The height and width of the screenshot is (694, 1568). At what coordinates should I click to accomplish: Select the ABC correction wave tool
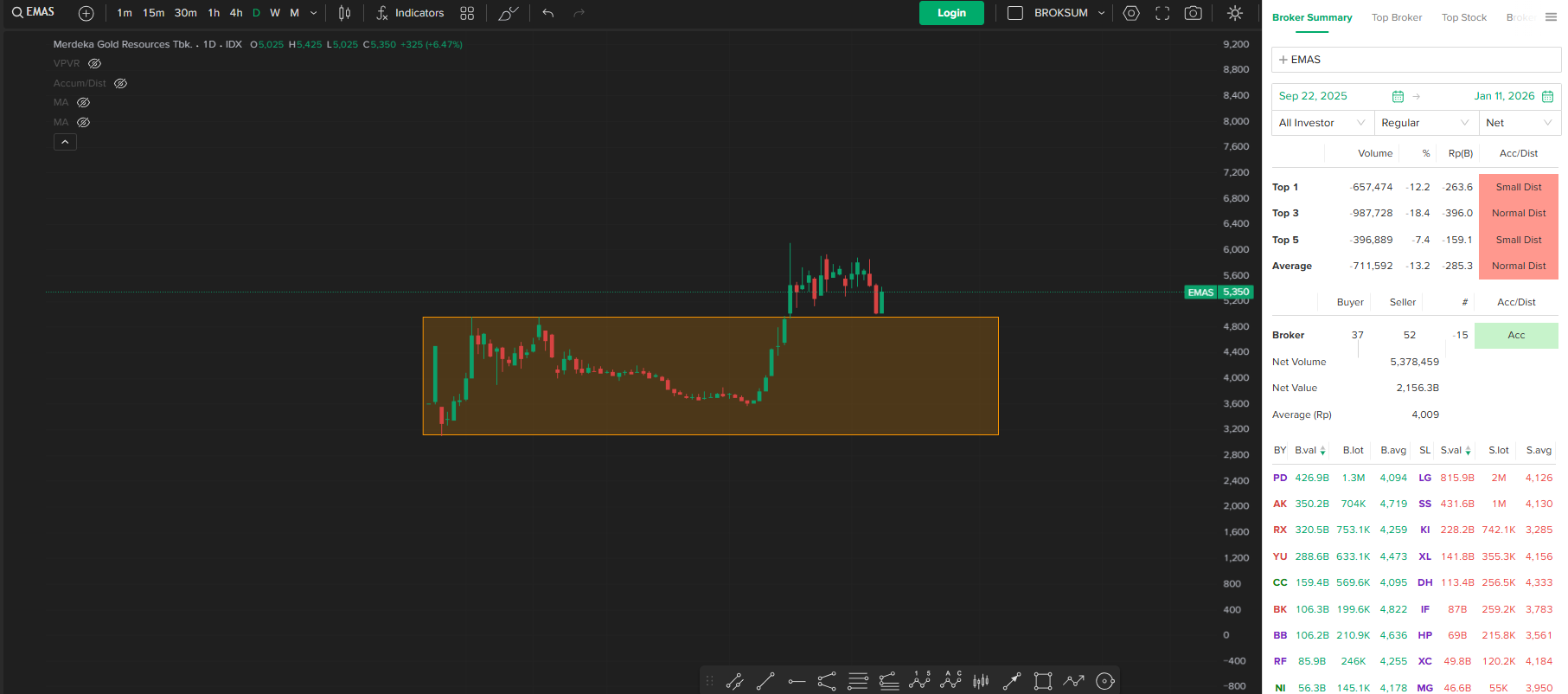click(950, 681)
